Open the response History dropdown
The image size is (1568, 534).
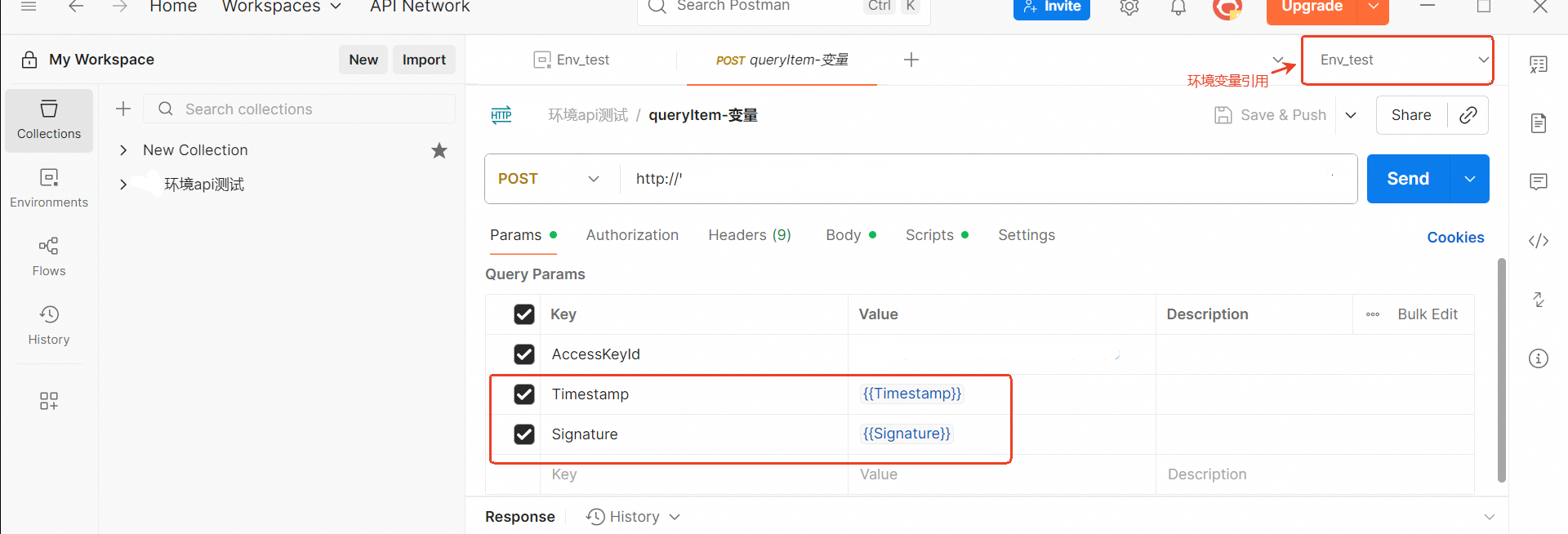pyautogui.click(x=634, y=517)
